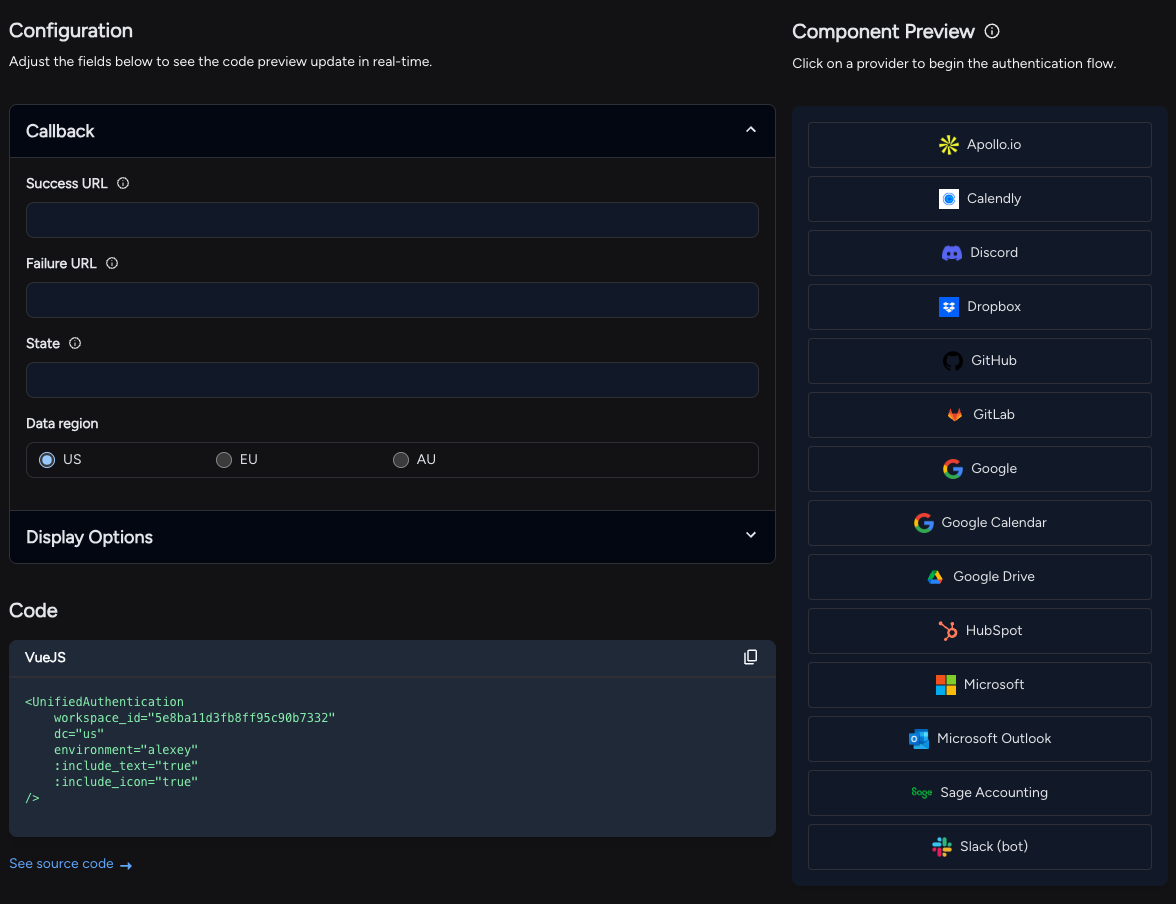This screenshot has width=1176, height=904.
Task: Select the AU data region radio
Action: pos(400,460)
